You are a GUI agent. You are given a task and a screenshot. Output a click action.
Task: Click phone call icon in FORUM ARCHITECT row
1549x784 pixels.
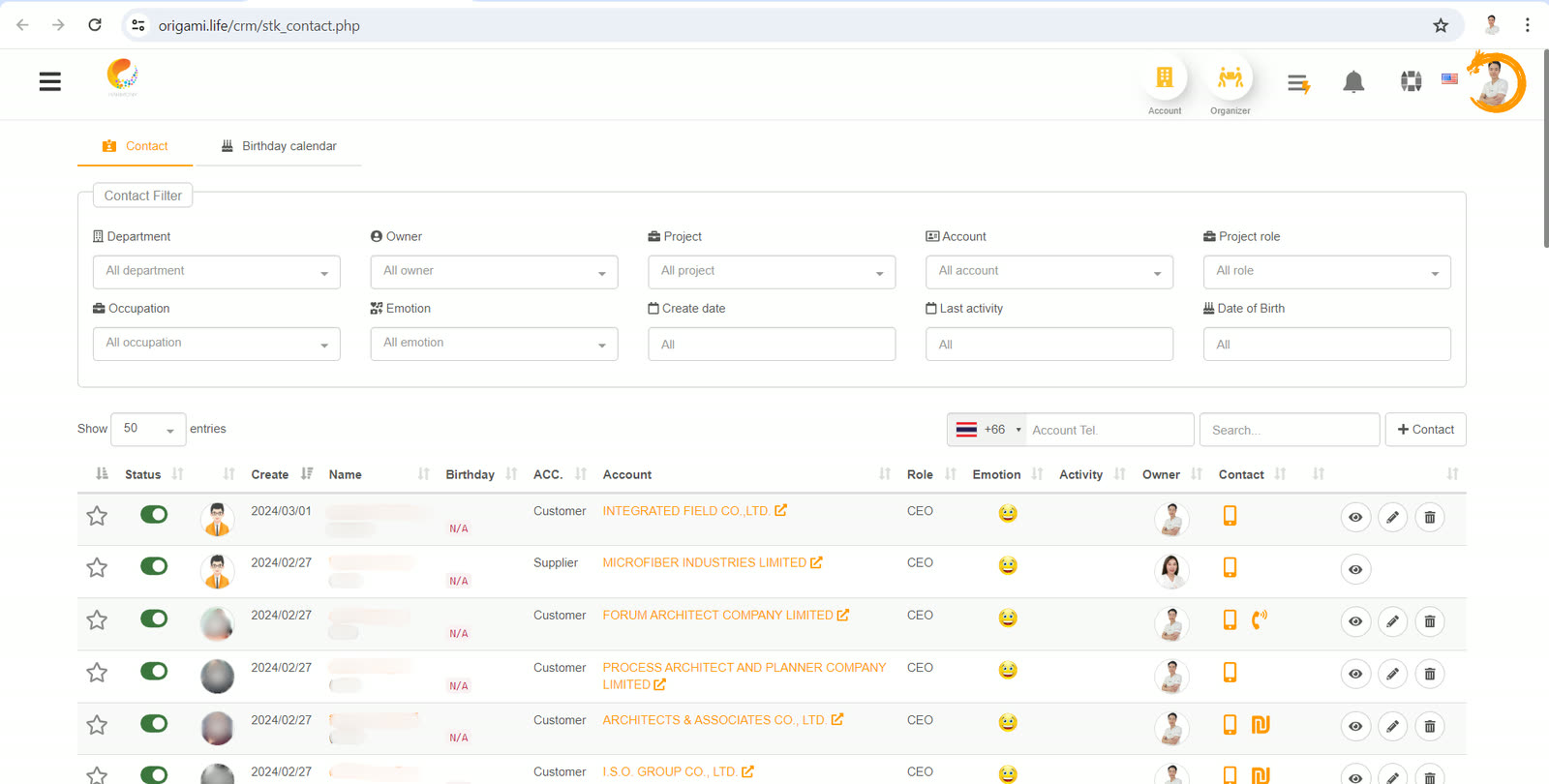(x=1260, y=619)
